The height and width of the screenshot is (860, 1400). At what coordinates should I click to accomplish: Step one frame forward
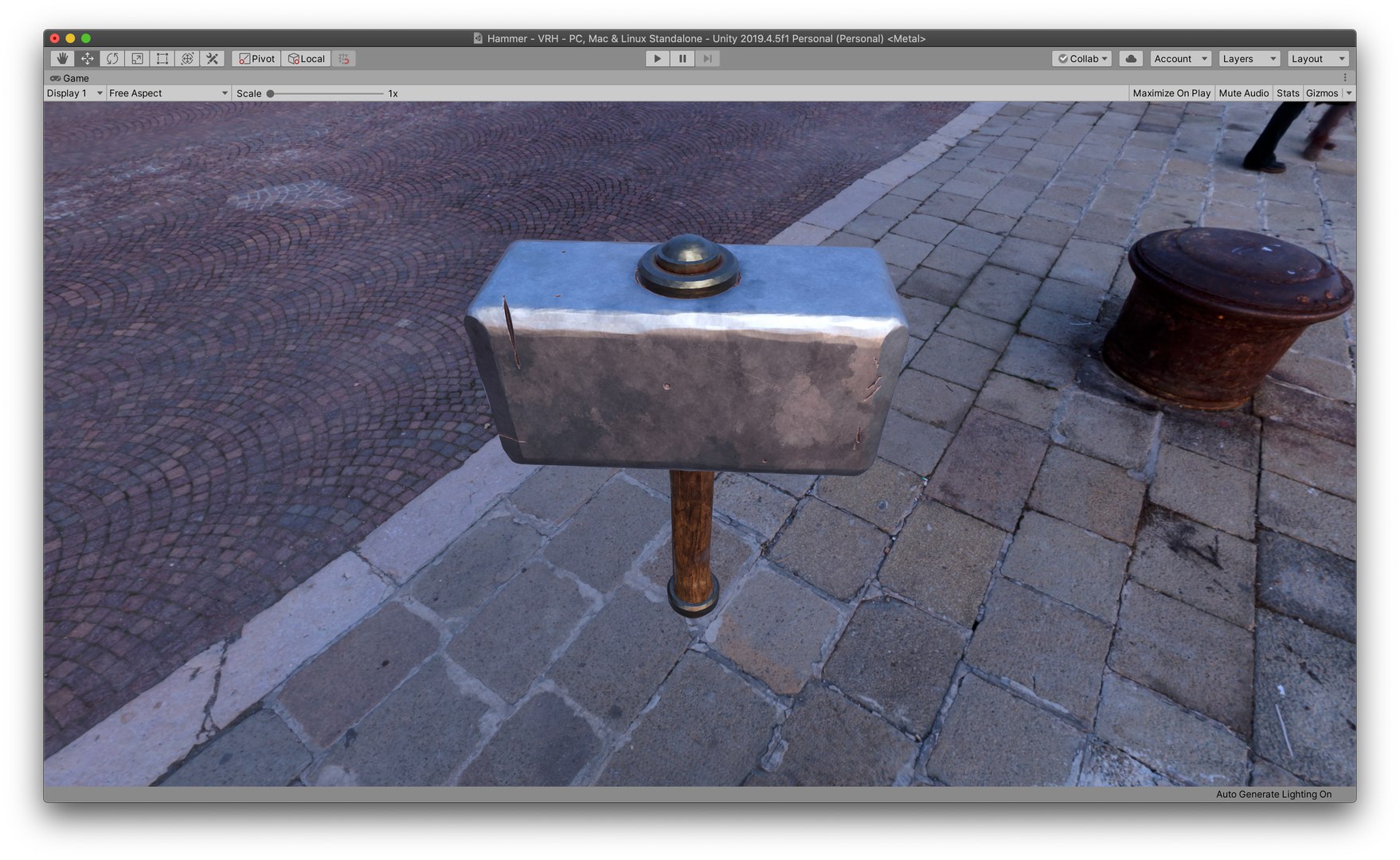click(x=707, y=59)
